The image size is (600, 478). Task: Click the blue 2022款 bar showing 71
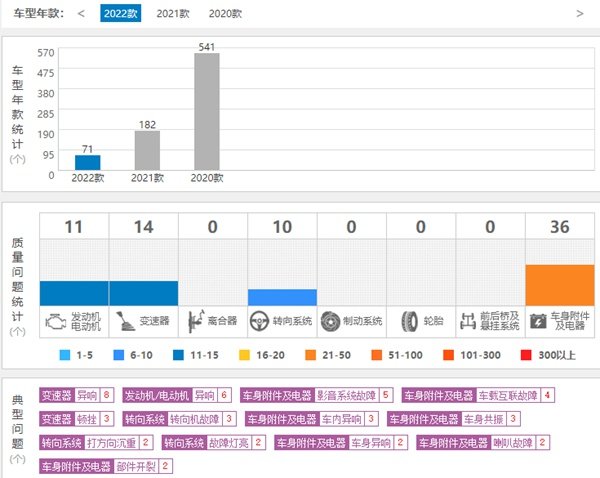pos(87,162)
